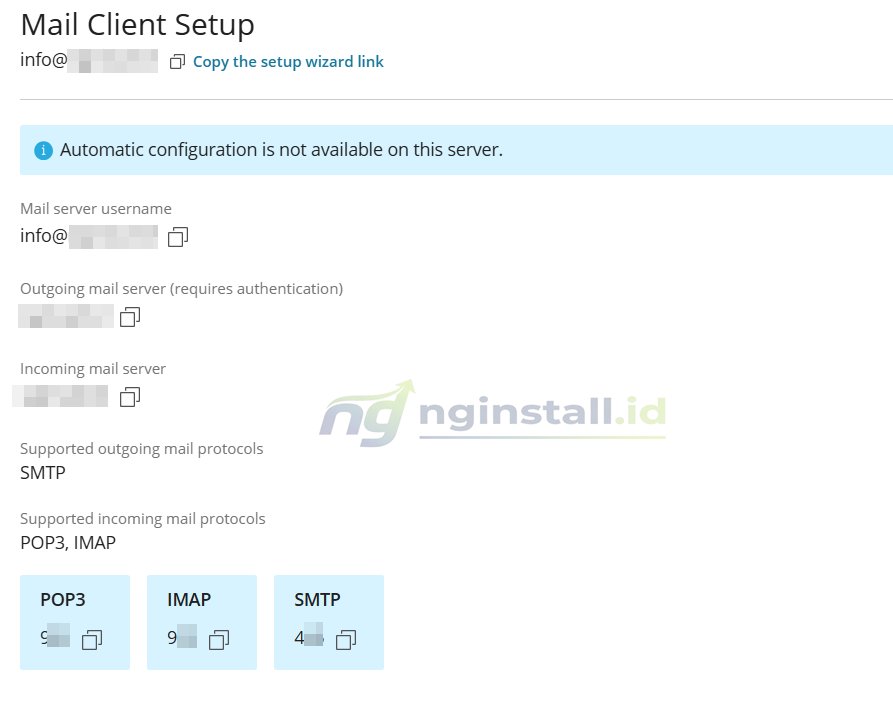
Task: Copy the outgoing mail server address
Action: pyautogui.click(x=128, y=317)
